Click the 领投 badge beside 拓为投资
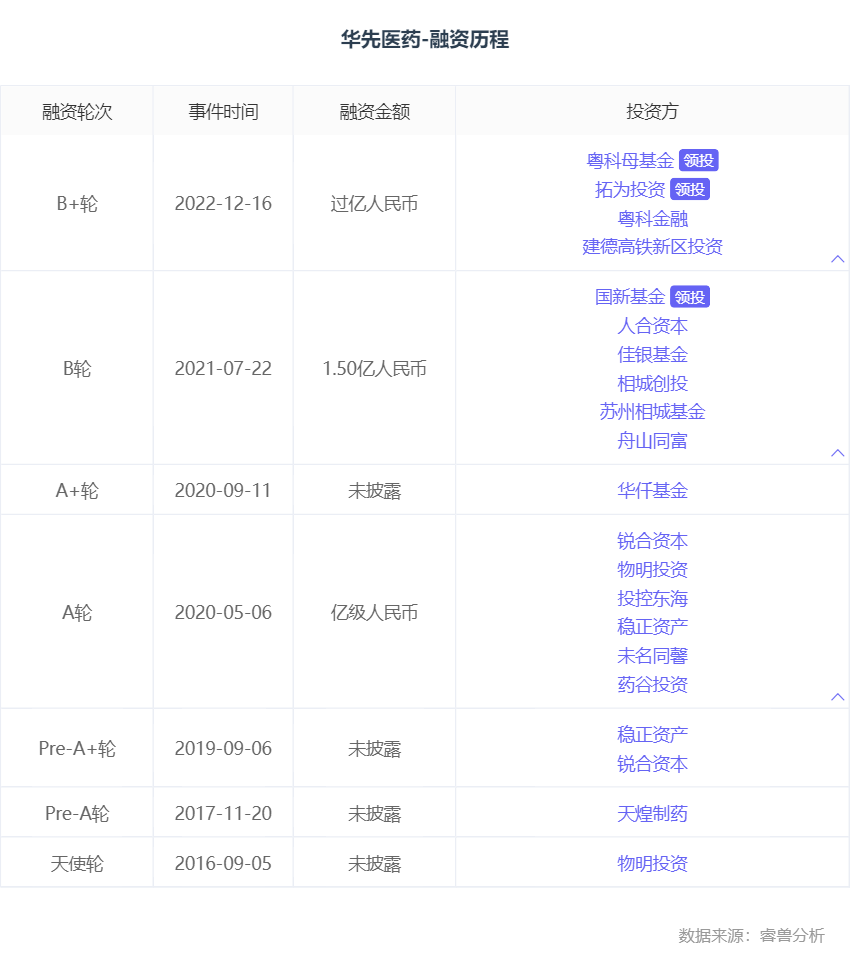This screenshot has height=978, width=850. point(690,190)
